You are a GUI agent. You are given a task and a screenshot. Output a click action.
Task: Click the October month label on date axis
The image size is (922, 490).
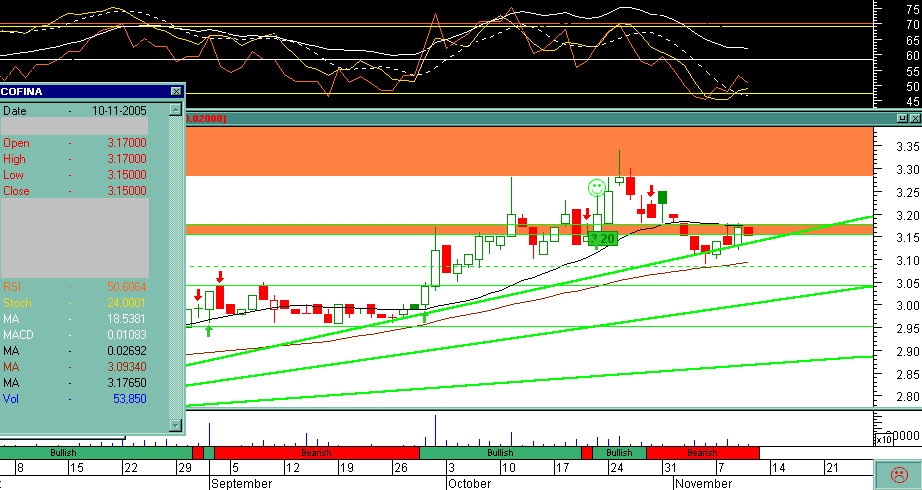tap(469, 484)
